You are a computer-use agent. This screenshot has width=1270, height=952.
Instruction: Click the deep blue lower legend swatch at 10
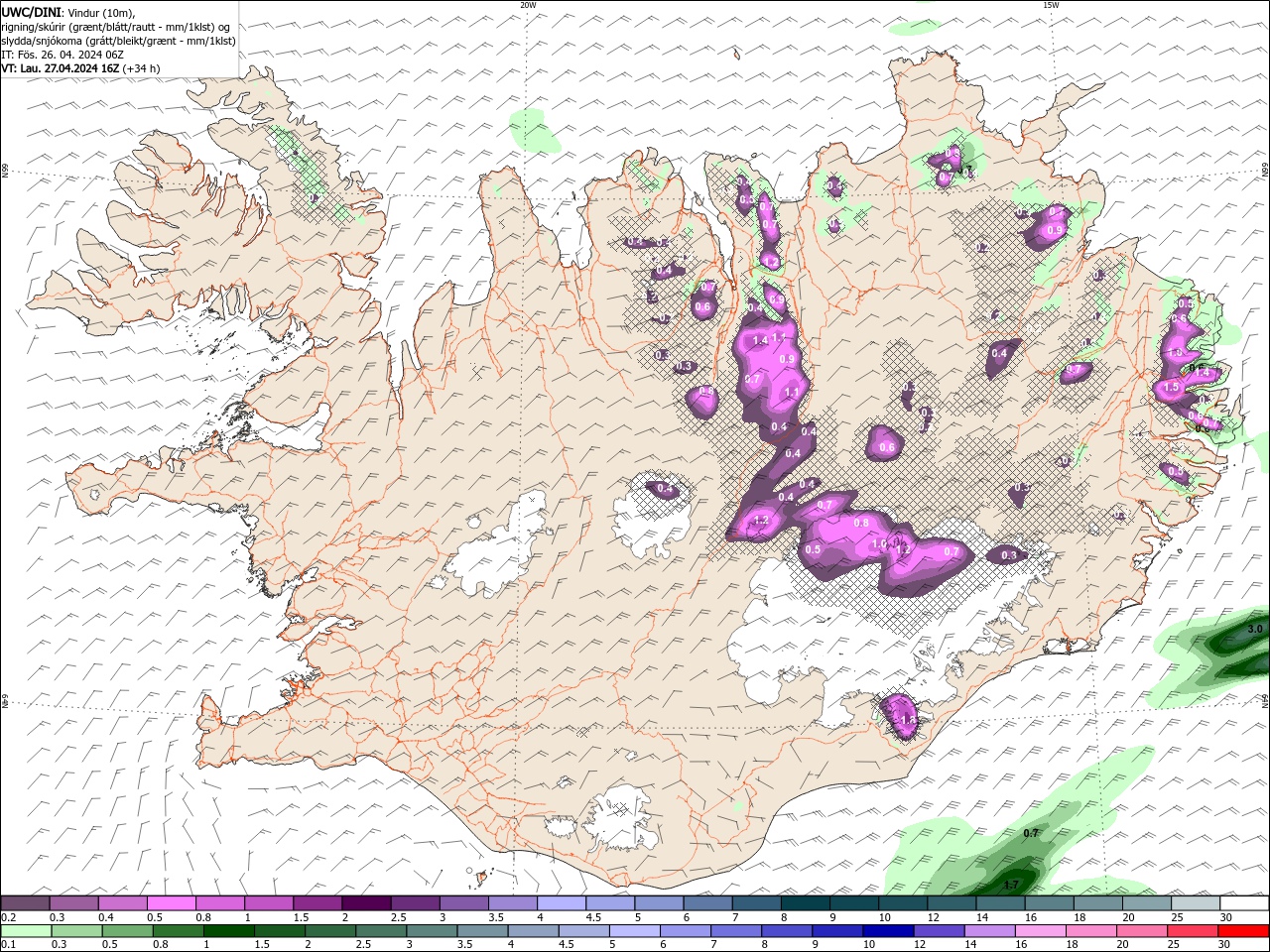pyautogui.click(x=887, y=931)
